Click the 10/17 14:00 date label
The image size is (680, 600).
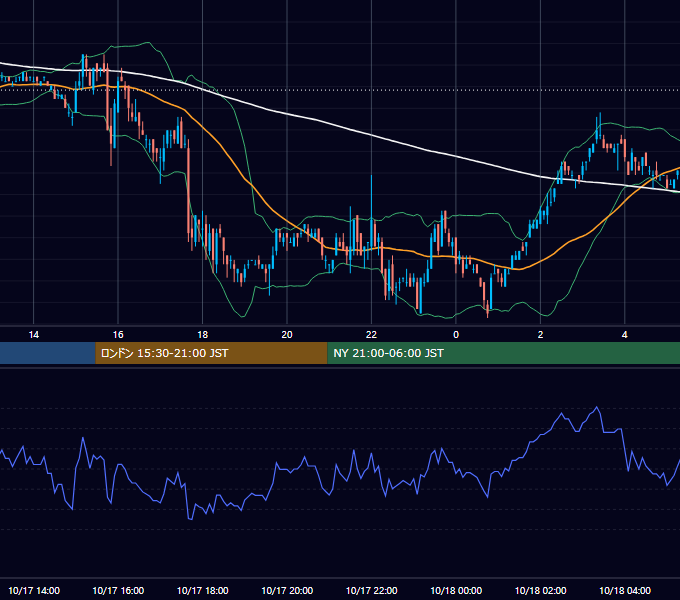click(x=34, y=590)
